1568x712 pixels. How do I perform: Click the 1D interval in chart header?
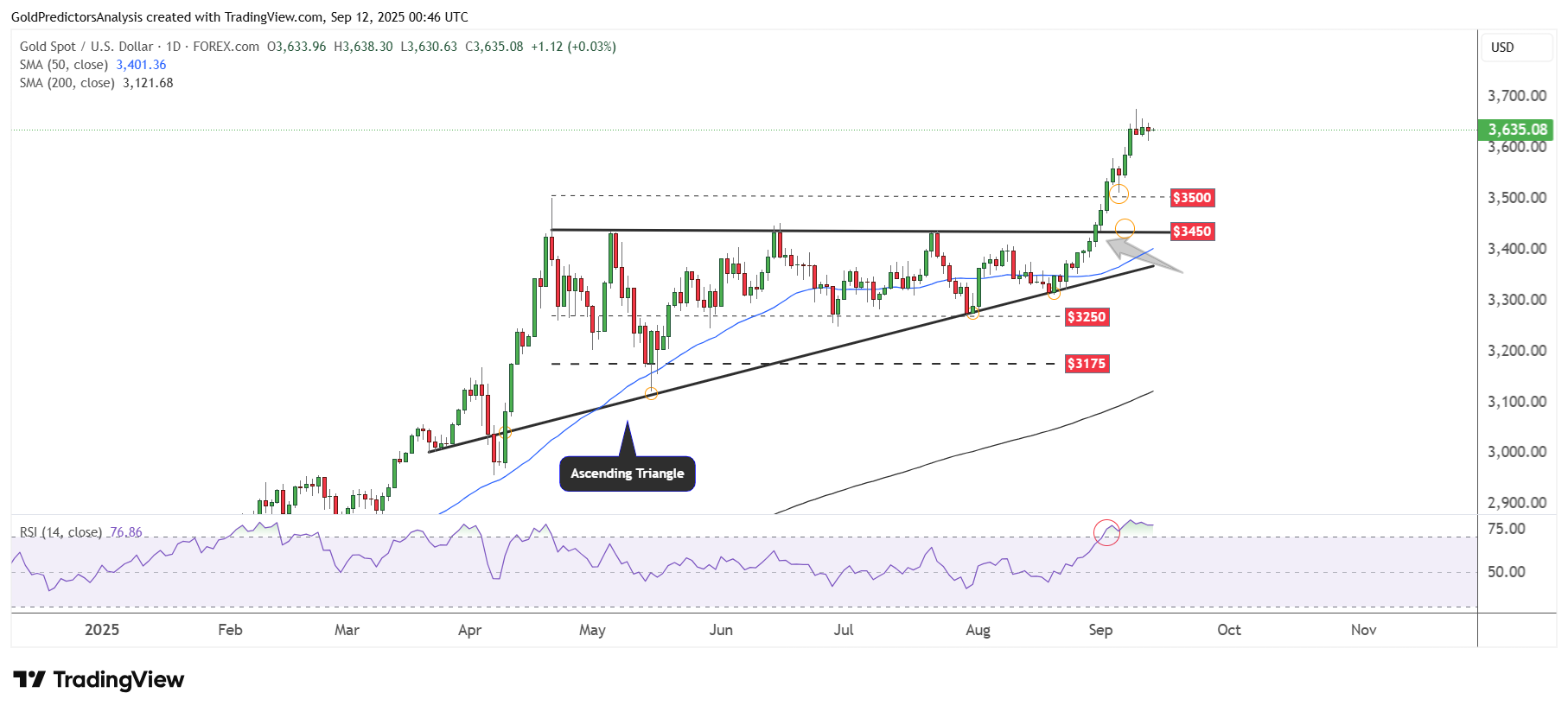pos(173,47)
